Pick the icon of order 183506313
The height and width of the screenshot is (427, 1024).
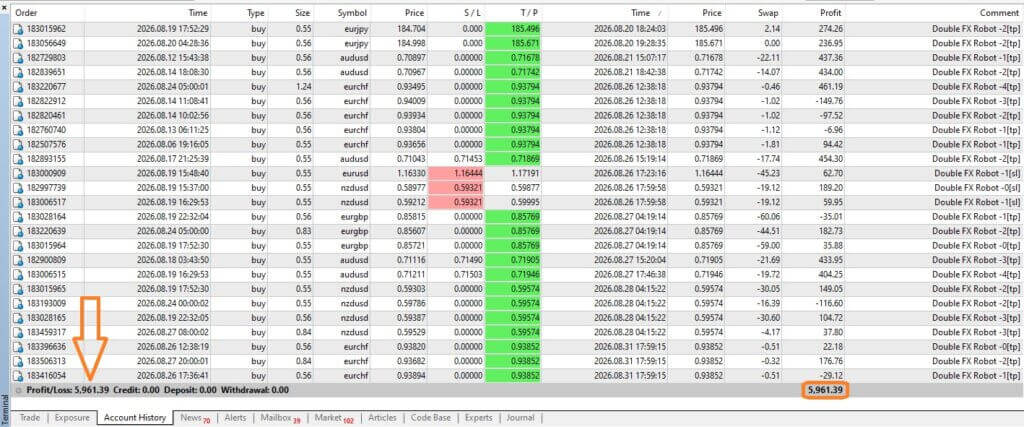(x=18, y=360)
